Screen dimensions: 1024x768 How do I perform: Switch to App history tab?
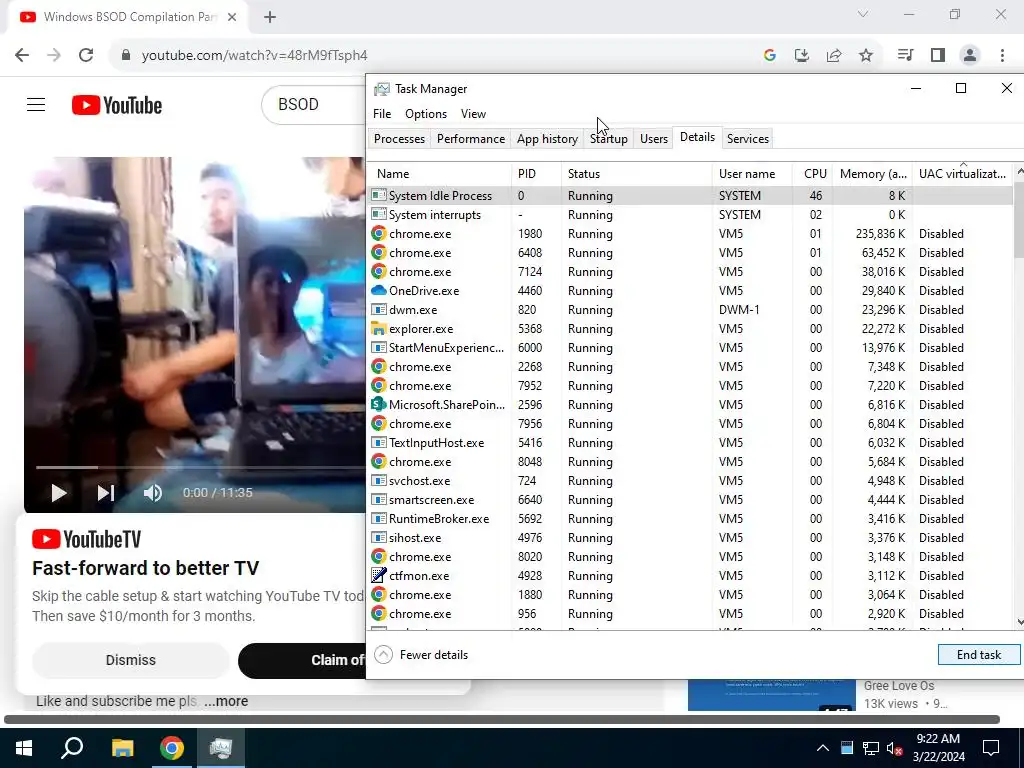(547, 138)
